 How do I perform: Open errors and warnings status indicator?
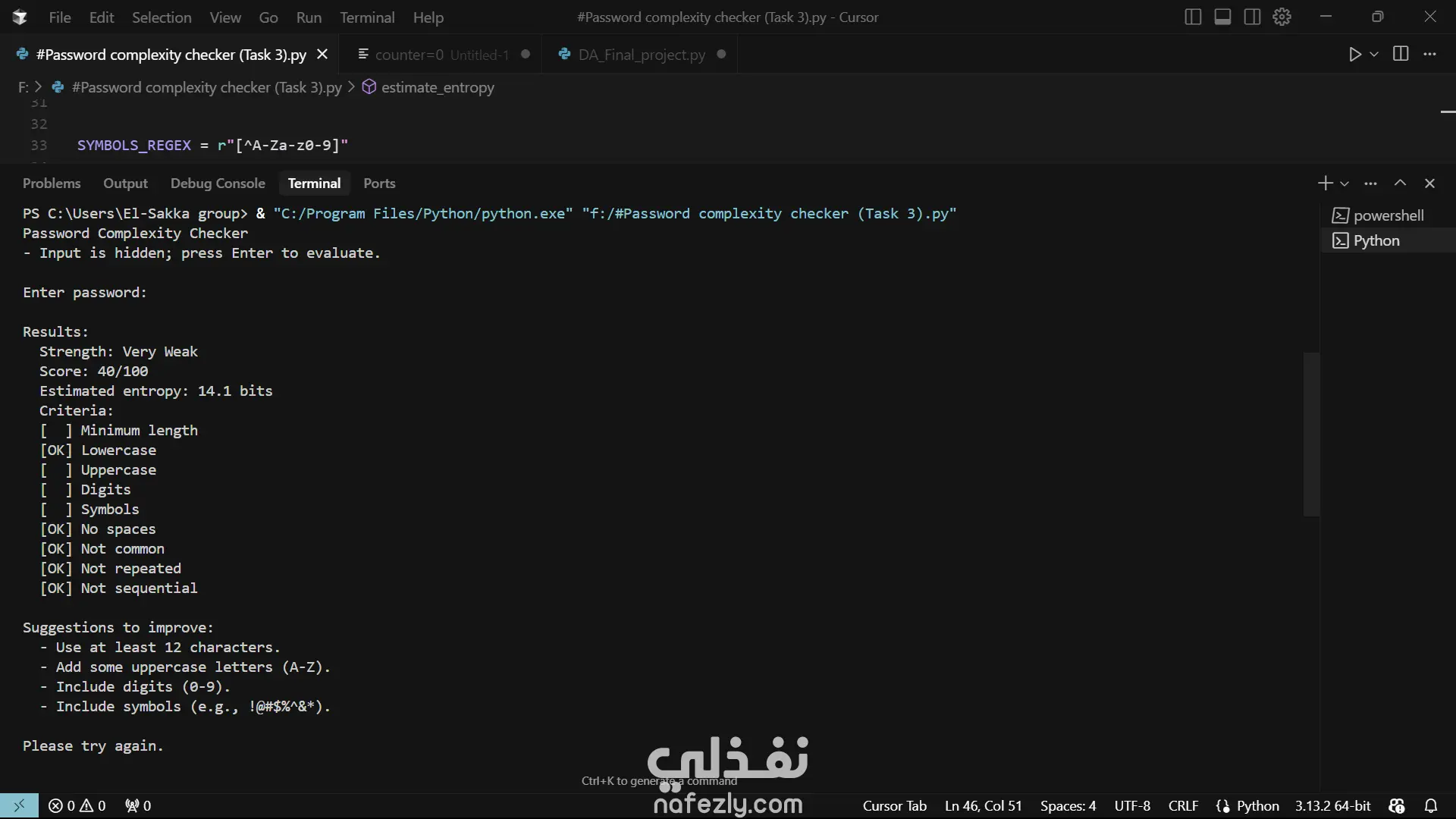[x=77, y=805]
